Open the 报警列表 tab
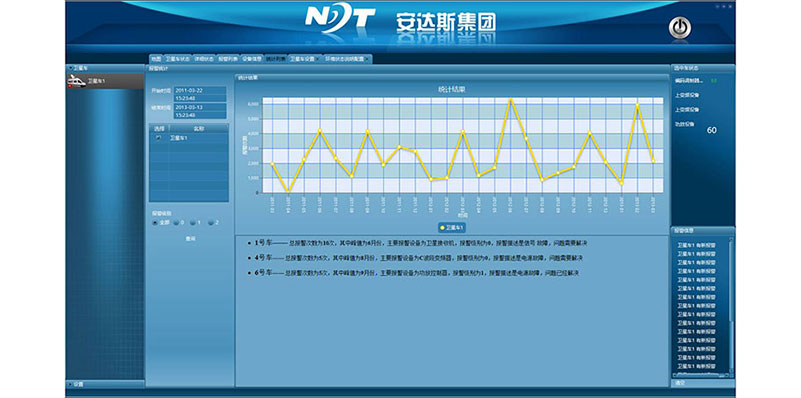The image size is (801, 398). (228, 59)
